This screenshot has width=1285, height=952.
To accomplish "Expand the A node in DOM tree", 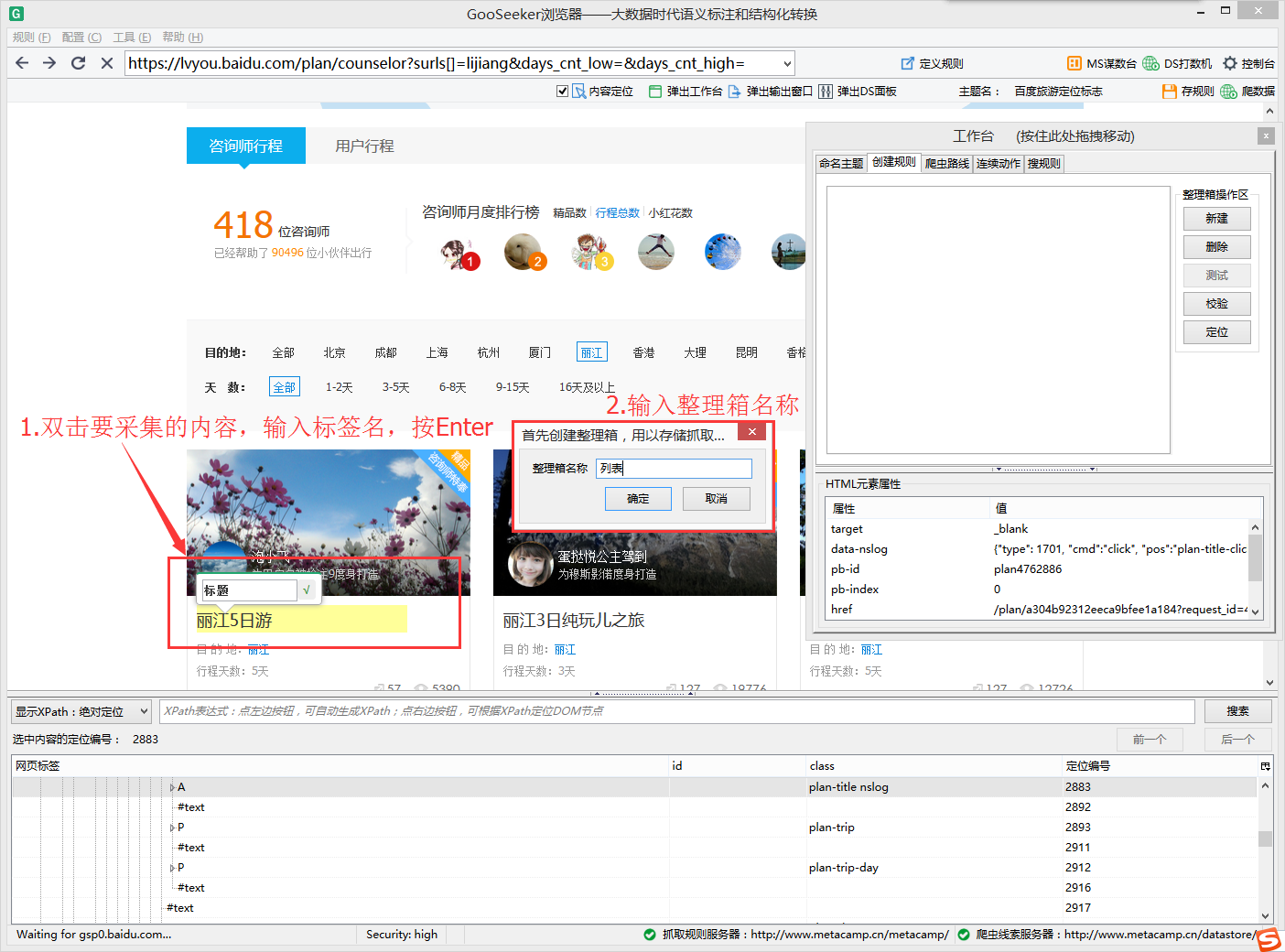I will 172,787.
